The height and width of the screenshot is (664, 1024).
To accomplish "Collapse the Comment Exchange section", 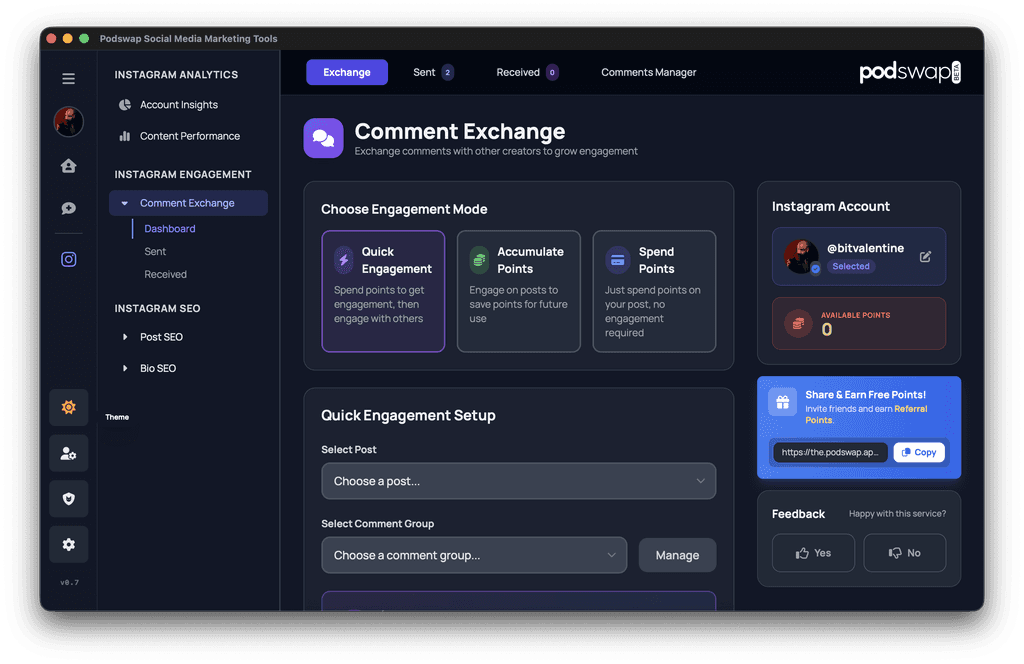I will pyautogui.click(x=188, y=203).
